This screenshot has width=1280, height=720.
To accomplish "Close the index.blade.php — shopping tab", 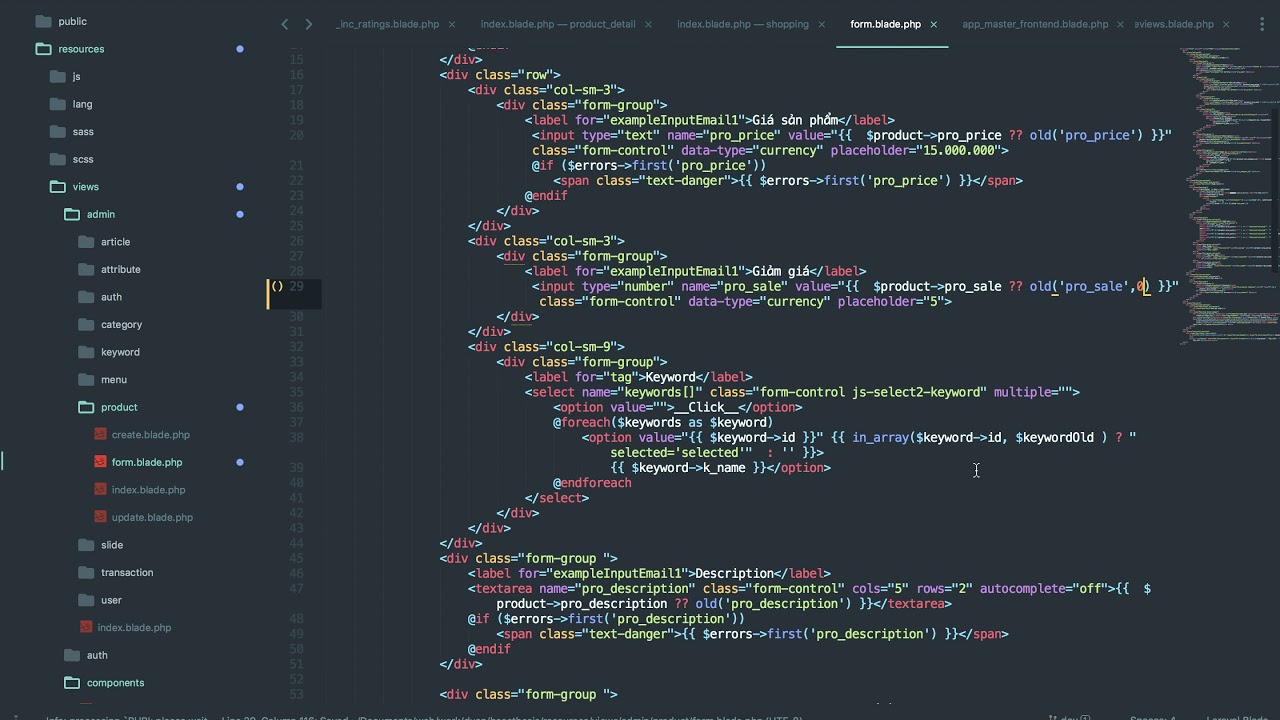I will coord(821,24).
